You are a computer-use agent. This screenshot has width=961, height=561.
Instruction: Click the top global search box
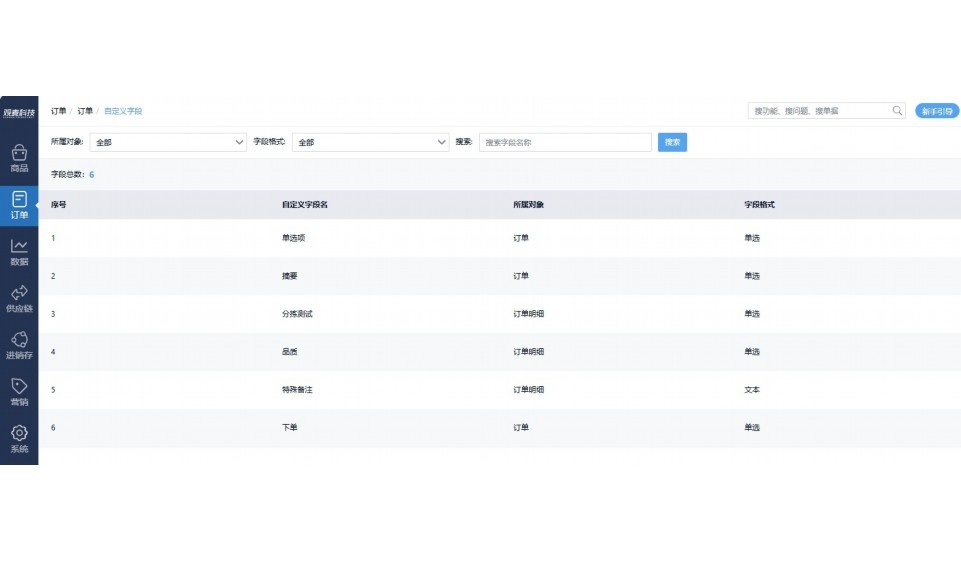click(x=818, y=111)
